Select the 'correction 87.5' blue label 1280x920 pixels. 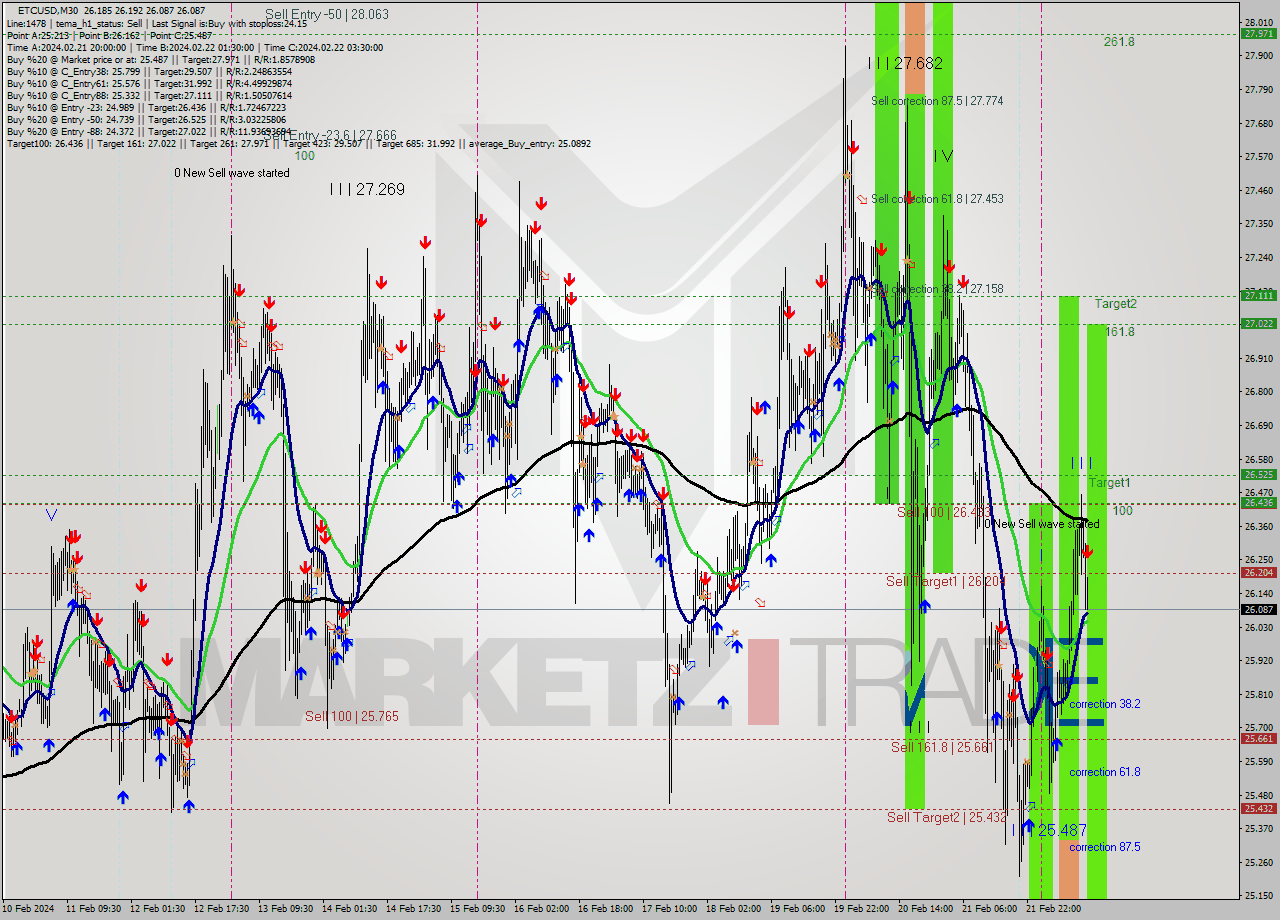coord(1105,847)
